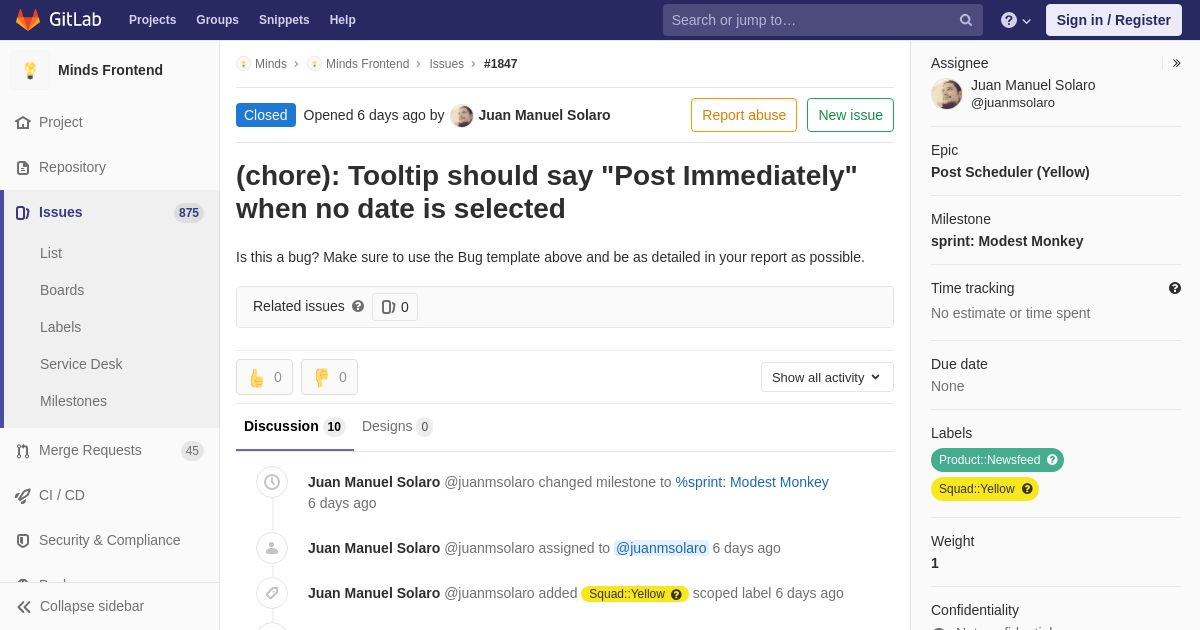Click the Report abuse button

coord(744,115)
